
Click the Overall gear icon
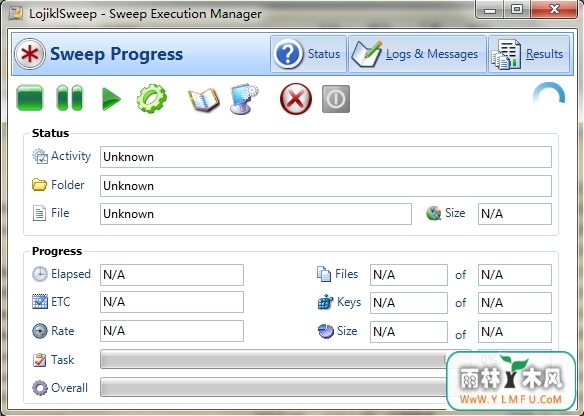click(40, 388)
